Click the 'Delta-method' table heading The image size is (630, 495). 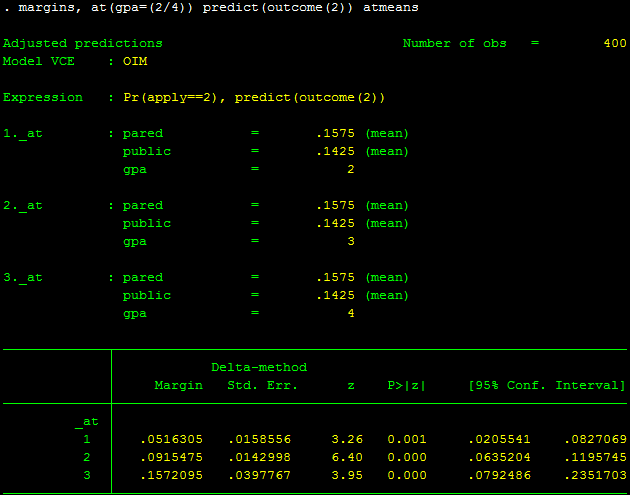[258, 368]
